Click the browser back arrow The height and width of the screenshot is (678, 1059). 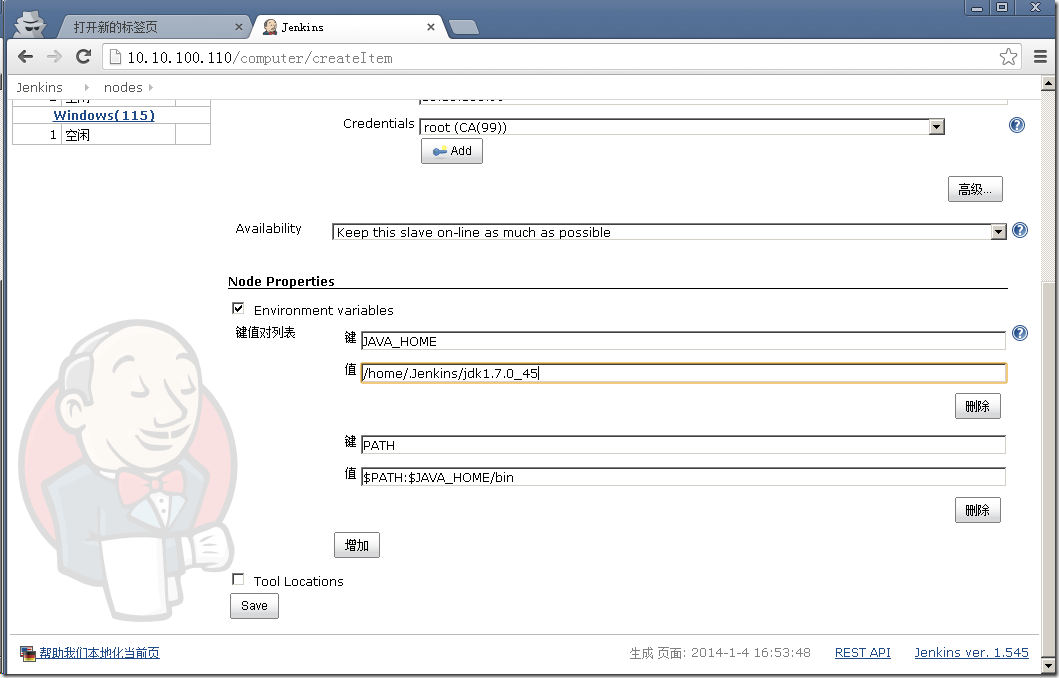[x=25, y=57]
